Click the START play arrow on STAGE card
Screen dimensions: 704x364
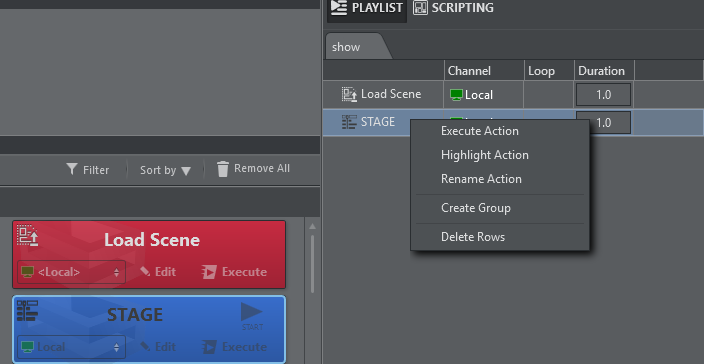pos(252,316)
